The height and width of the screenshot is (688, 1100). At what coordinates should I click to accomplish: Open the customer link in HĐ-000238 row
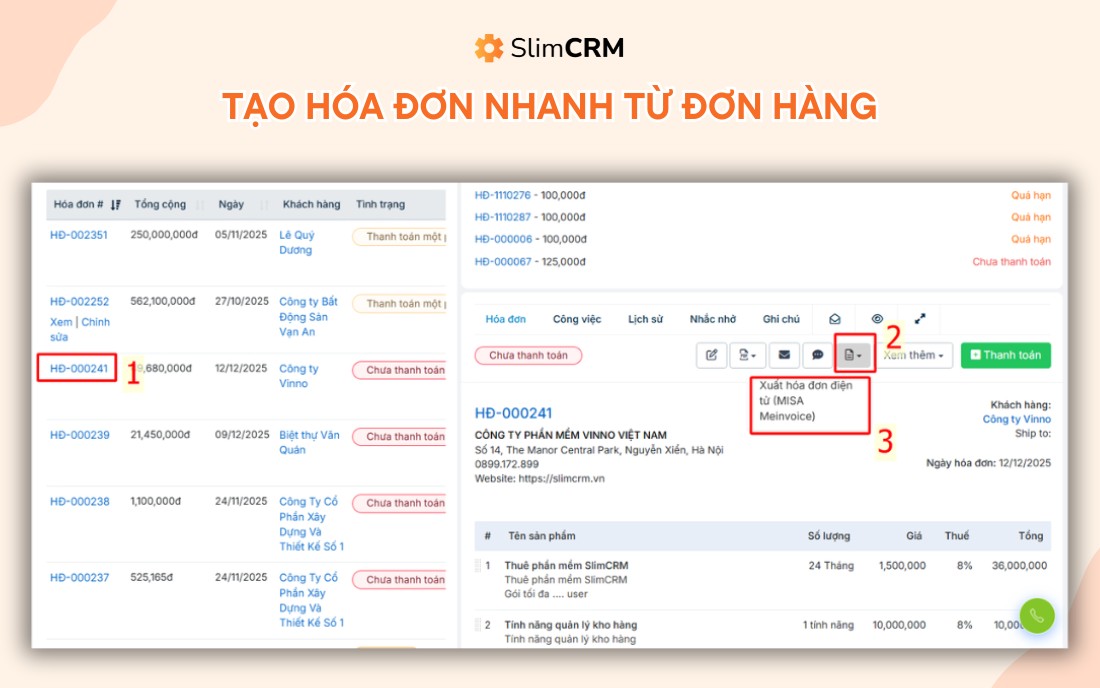[311, 524]
